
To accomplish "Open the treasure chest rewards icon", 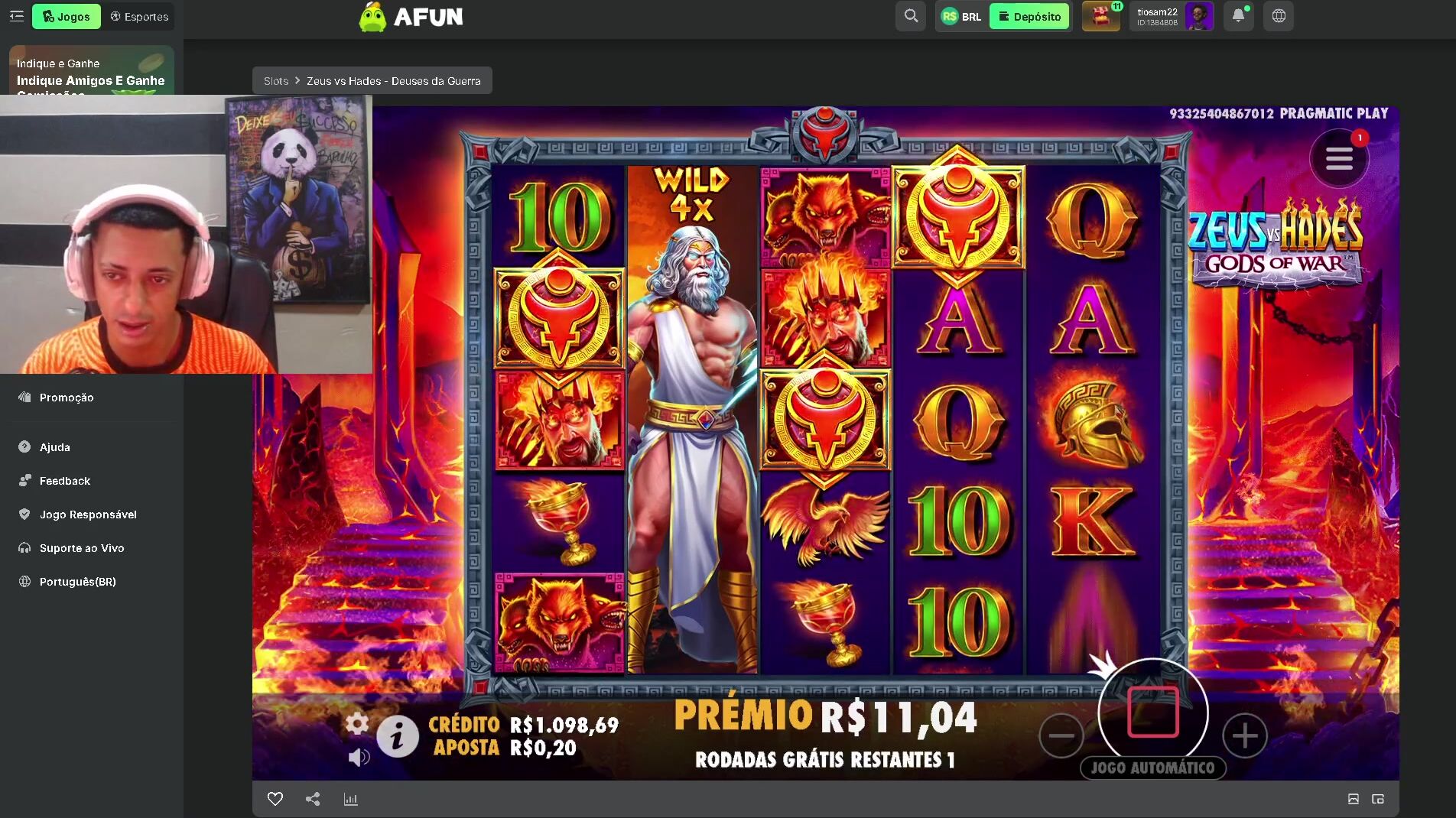I will [x=1101, y=16].
